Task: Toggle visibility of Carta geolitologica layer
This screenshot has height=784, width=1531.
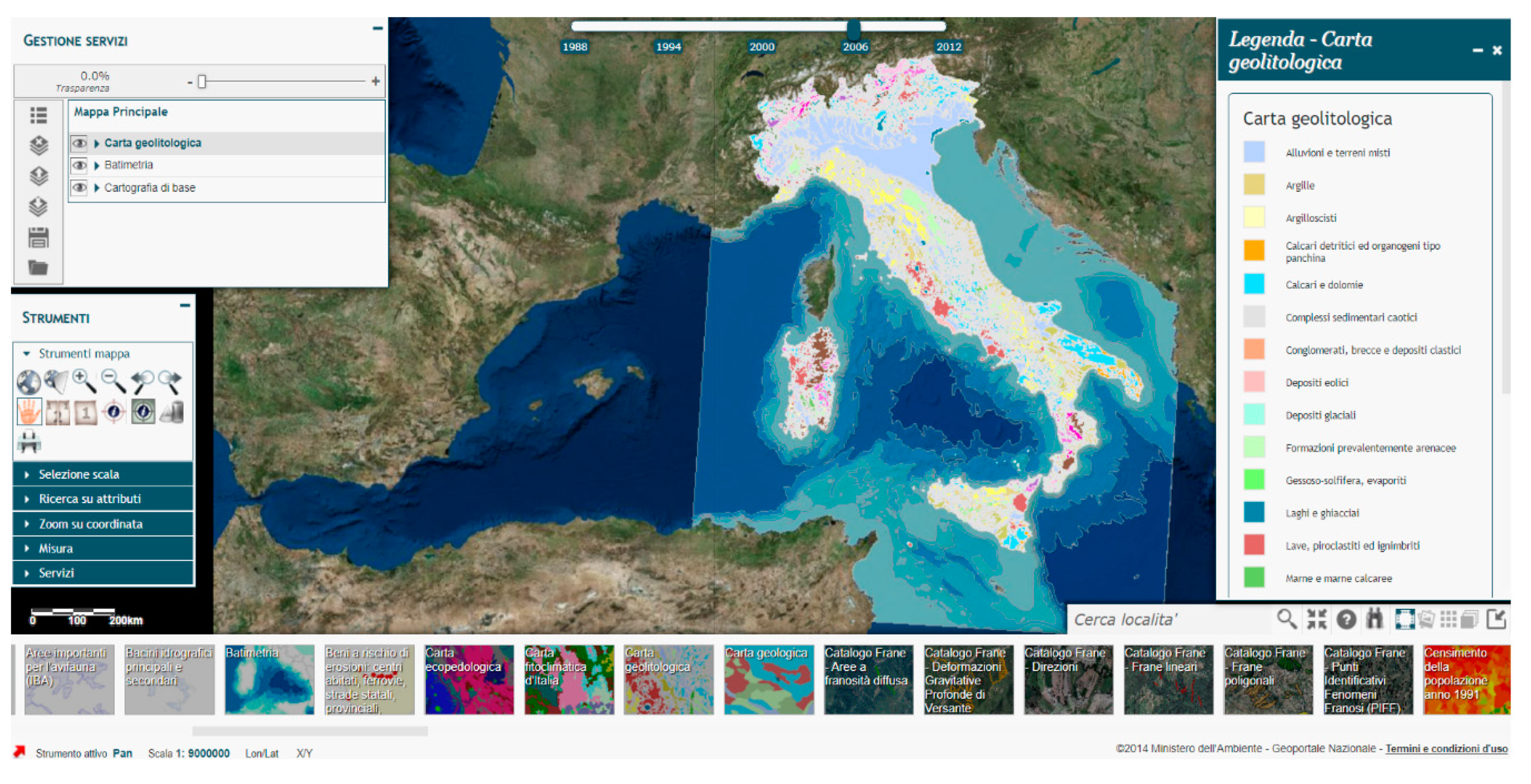Action: [79, 143]
